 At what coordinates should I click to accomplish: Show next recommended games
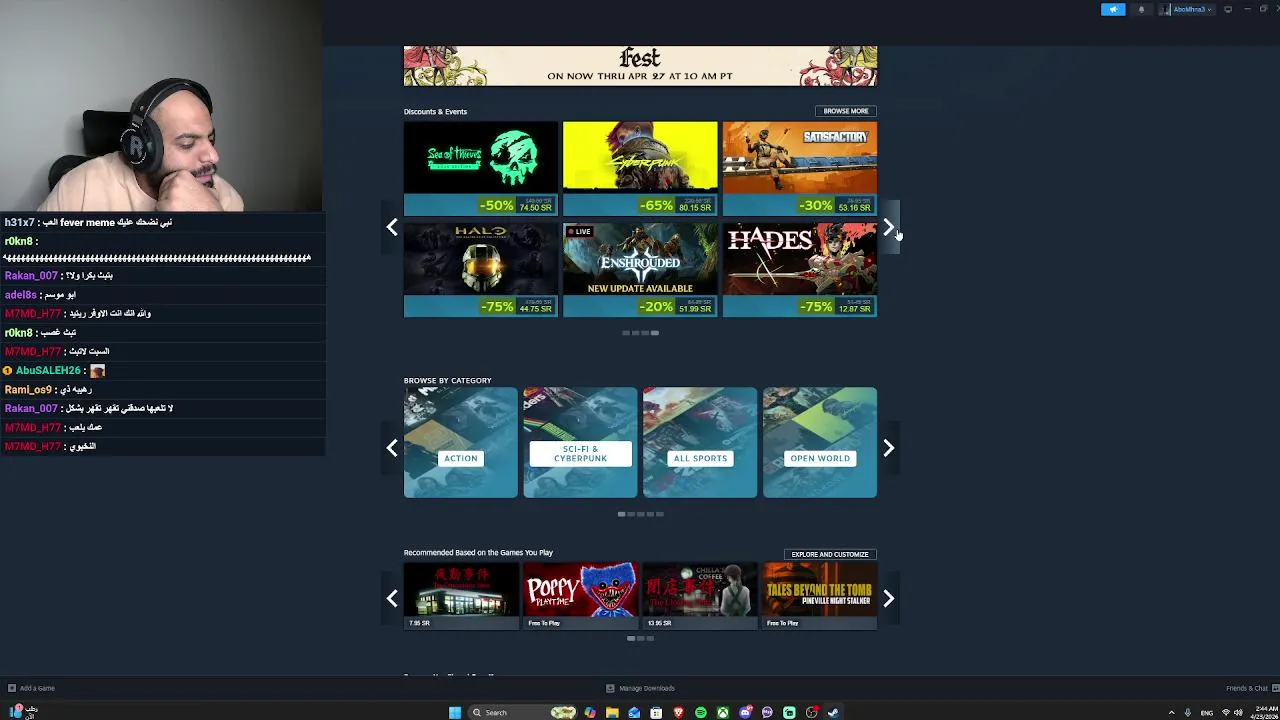tap(888, 598)
